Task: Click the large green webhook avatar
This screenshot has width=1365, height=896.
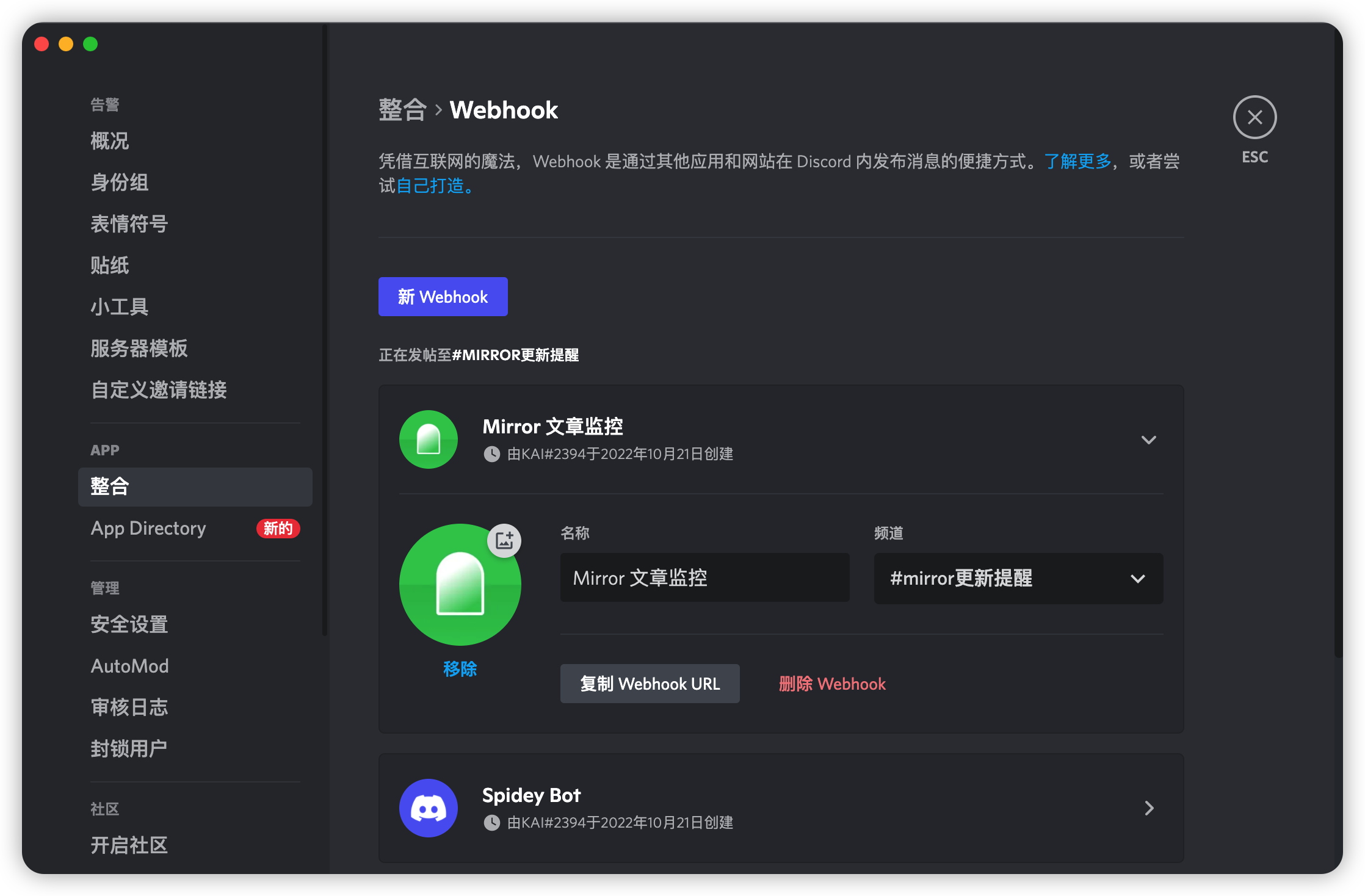Action: click(x=459, y=586)
